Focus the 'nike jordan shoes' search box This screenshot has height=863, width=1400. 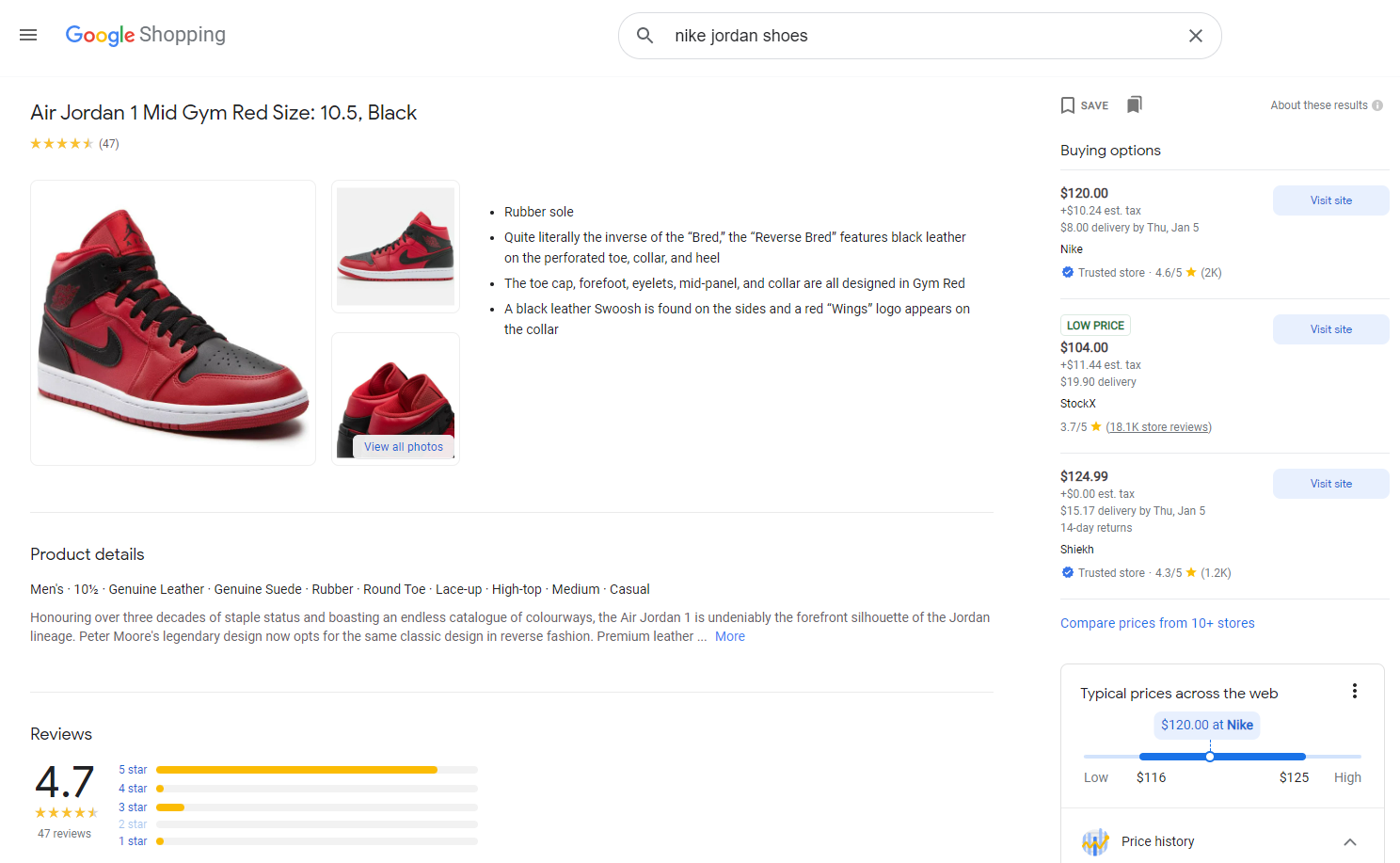[922, 36]
